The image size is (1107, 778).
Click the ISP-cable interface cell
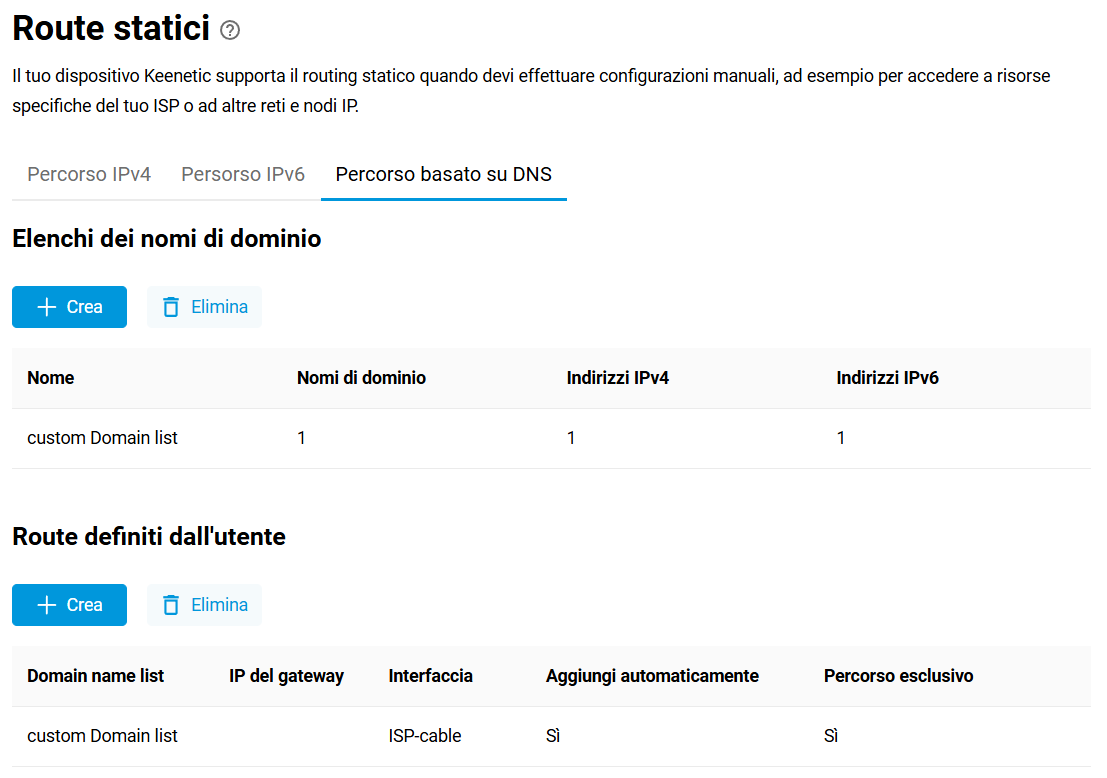point(425,736)
